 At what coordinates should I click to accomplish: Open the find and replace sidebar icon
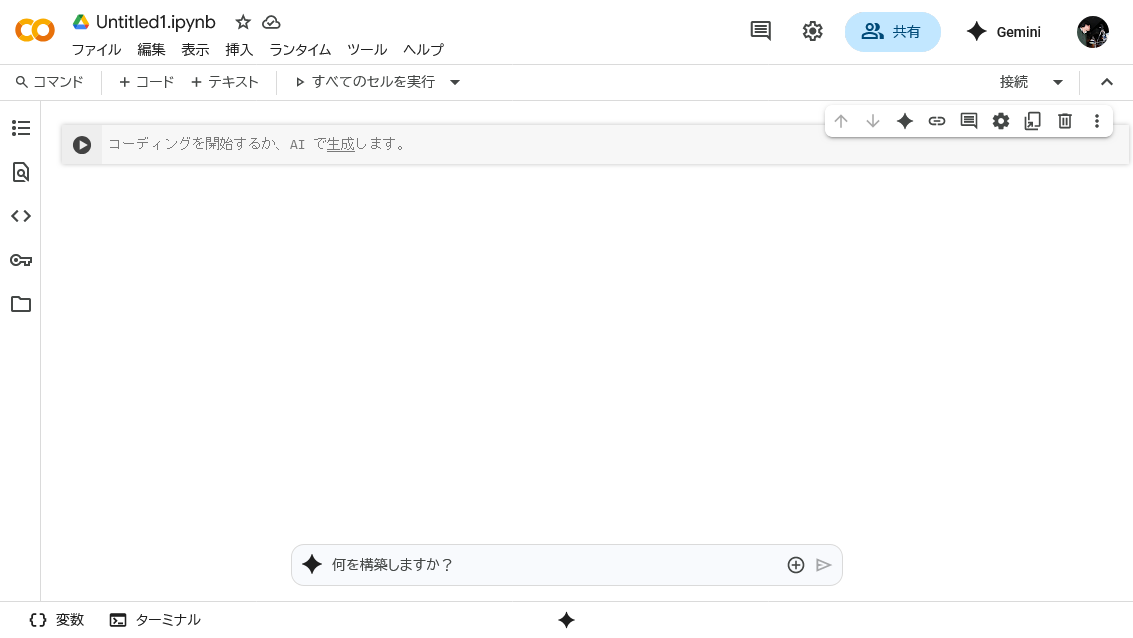[21, 172]
